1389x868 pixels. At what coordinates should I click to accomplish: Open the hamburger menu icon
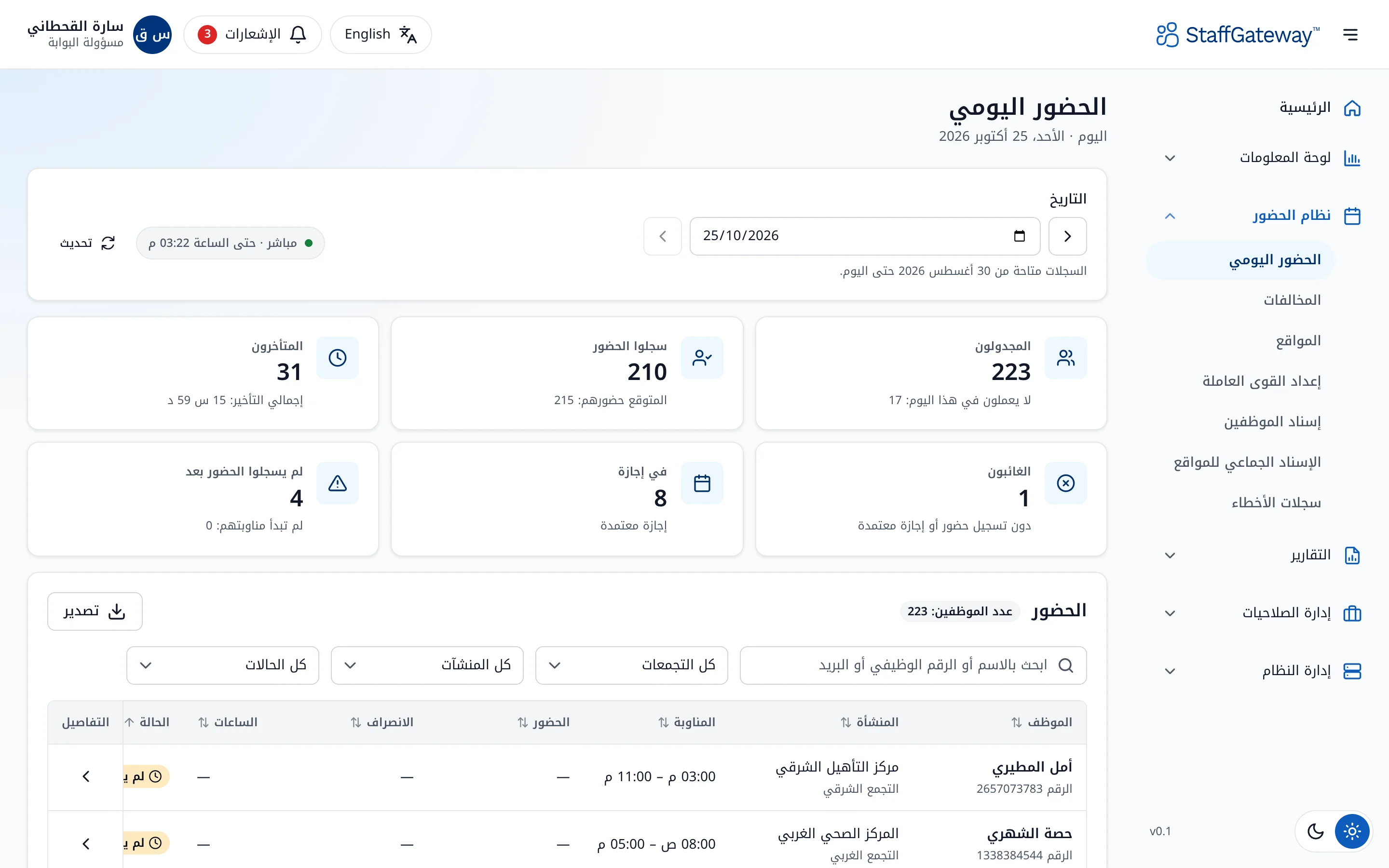point(1350,34)
